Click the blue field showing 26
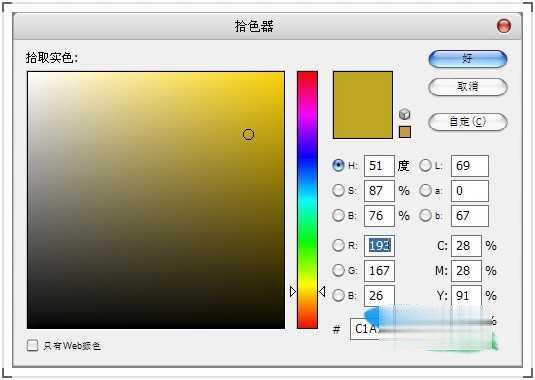The height and width of the screenshot is (380, 535). click(x=379, y=295)
